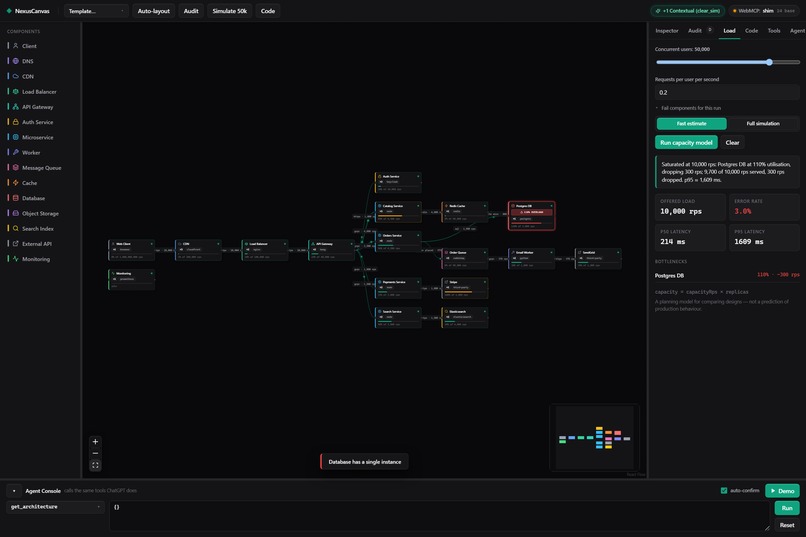Open the Agent tab
The image size is (806, 537).
tap(797, 31)
